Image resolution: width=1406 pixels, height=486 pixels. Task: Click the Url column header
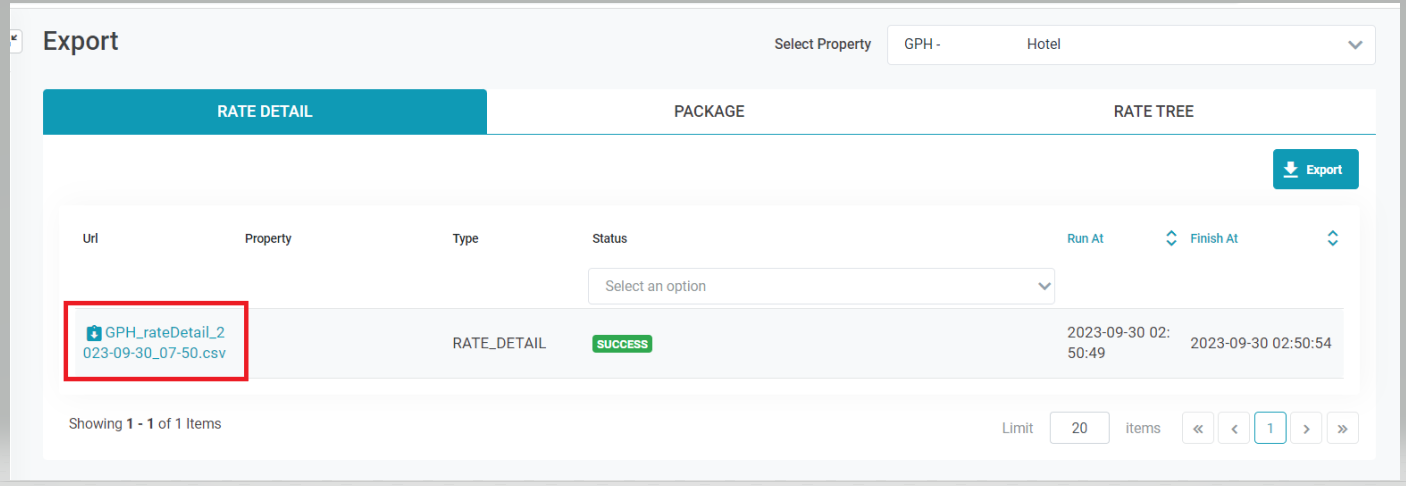[x=90, y=239]
